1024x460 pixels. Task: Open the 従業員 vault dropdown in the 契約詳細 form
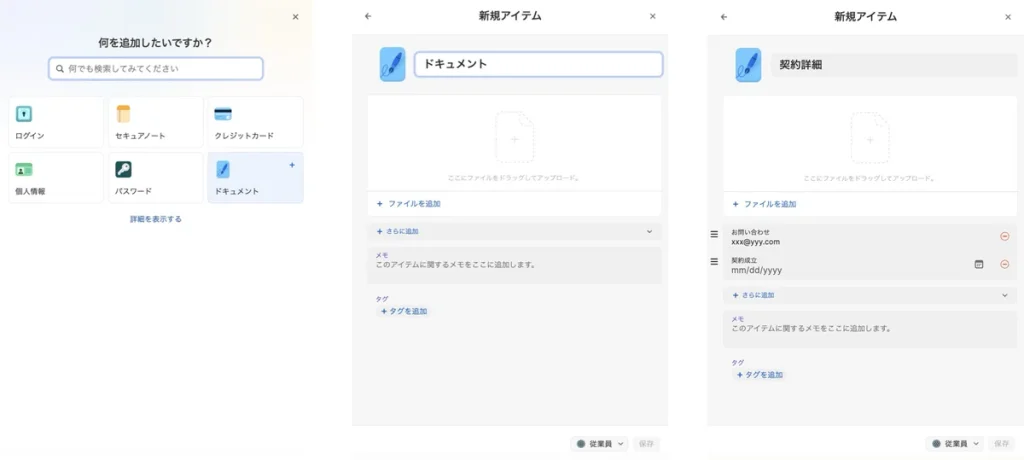954,443
